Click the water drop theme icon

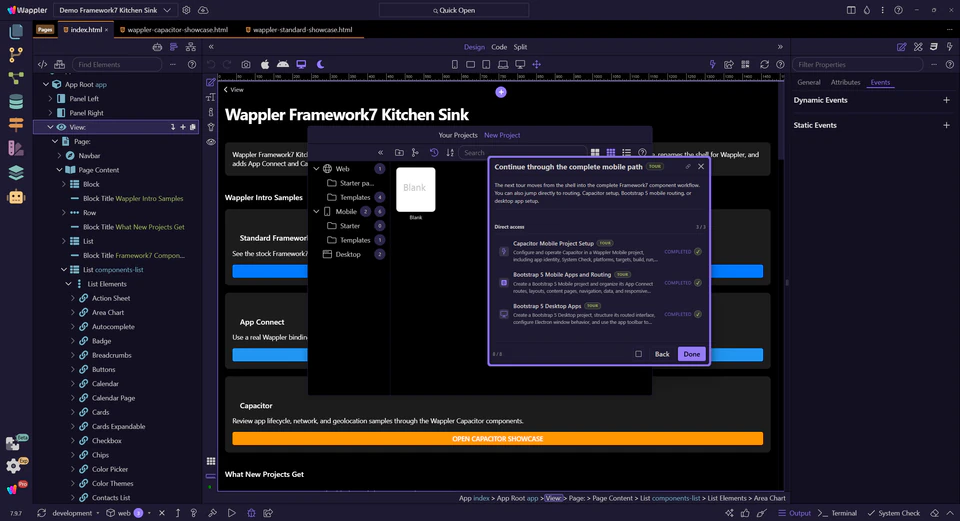pos(866,10)
